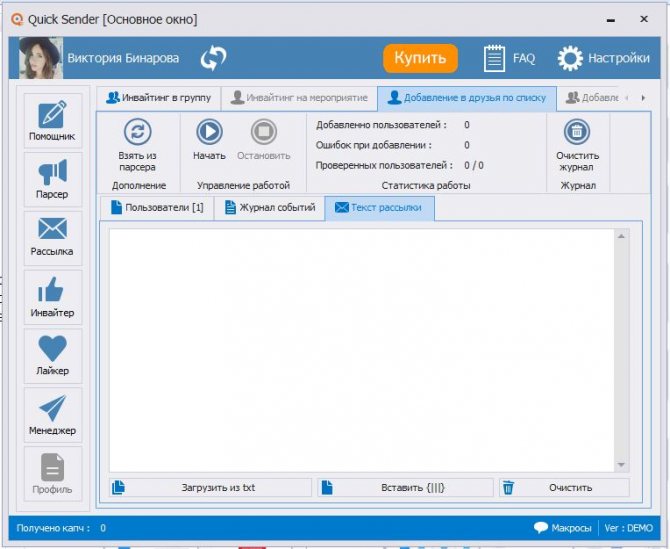Select the Текст рассылки subtab
Viewport: 670px width, 549px height.
[x=379, y=208]
